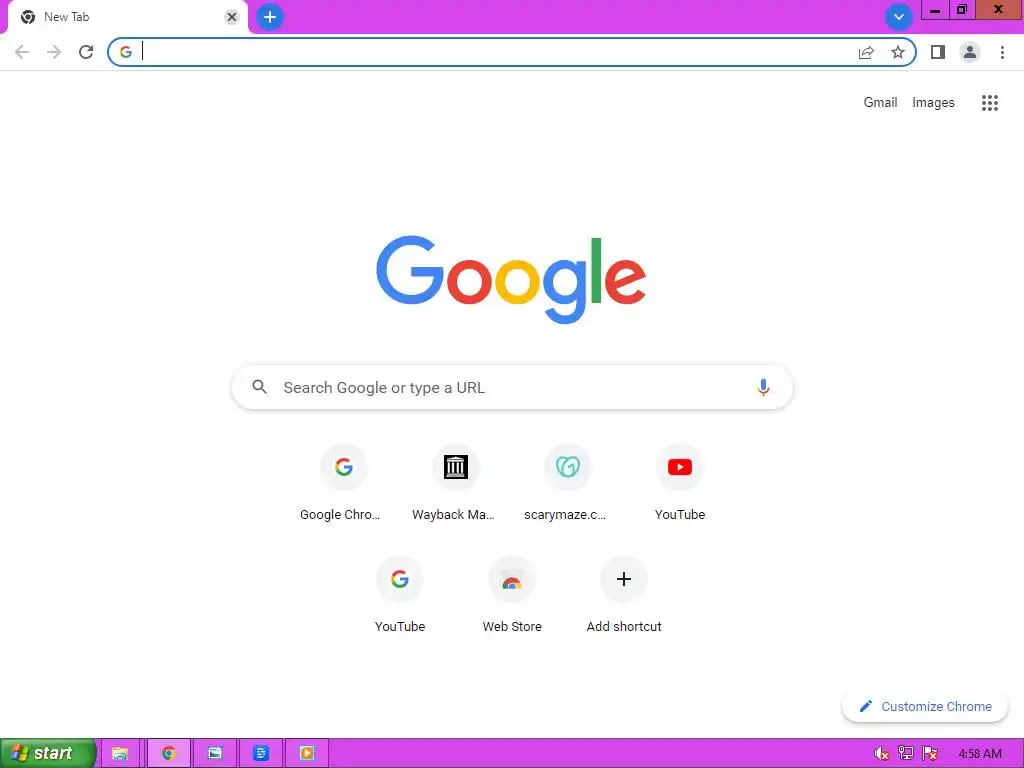
Task: Open the Windows start menu
Action: pos(48,753)
